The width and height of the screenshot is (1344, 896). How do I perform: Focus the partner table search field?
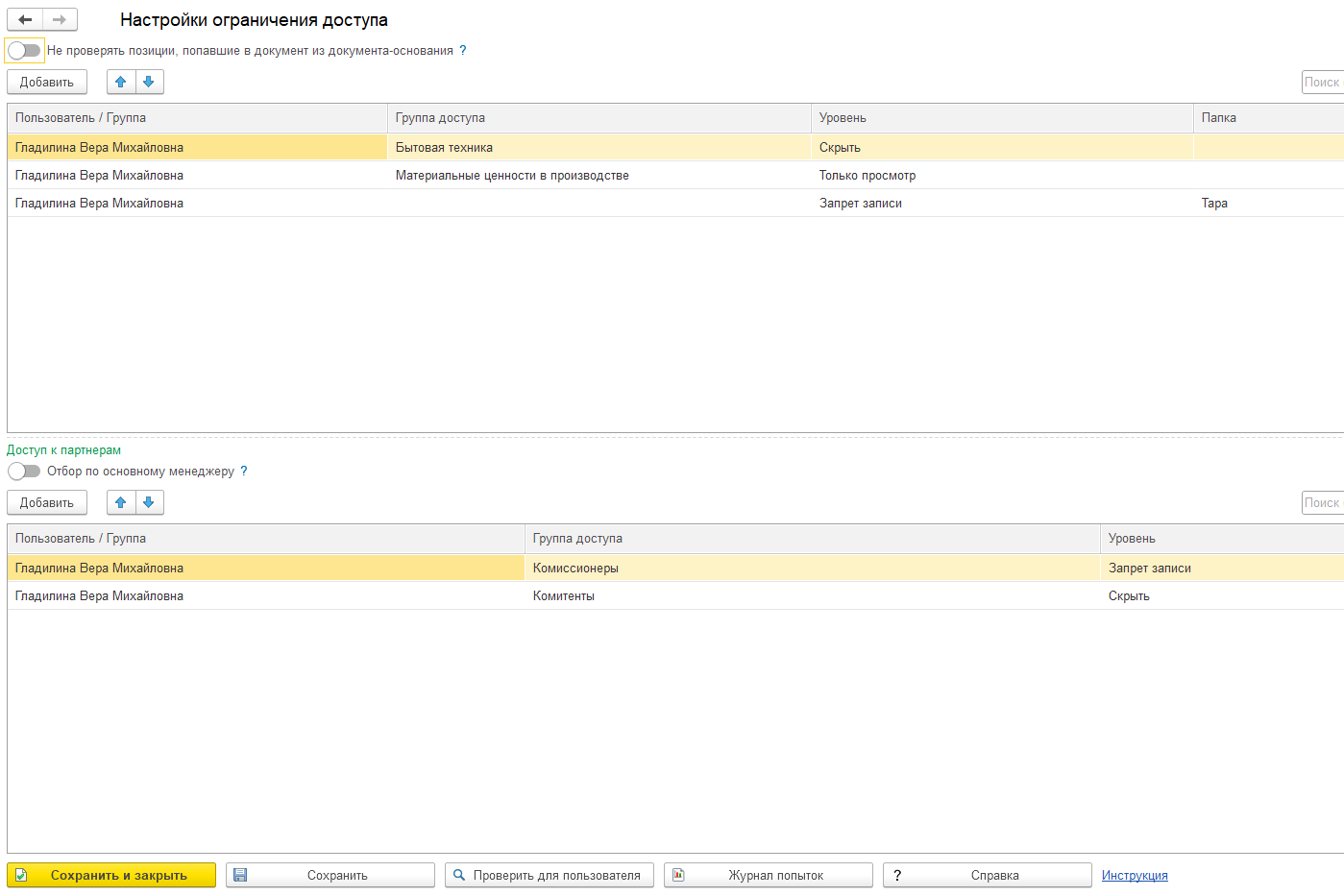[x=1323, y=502]
